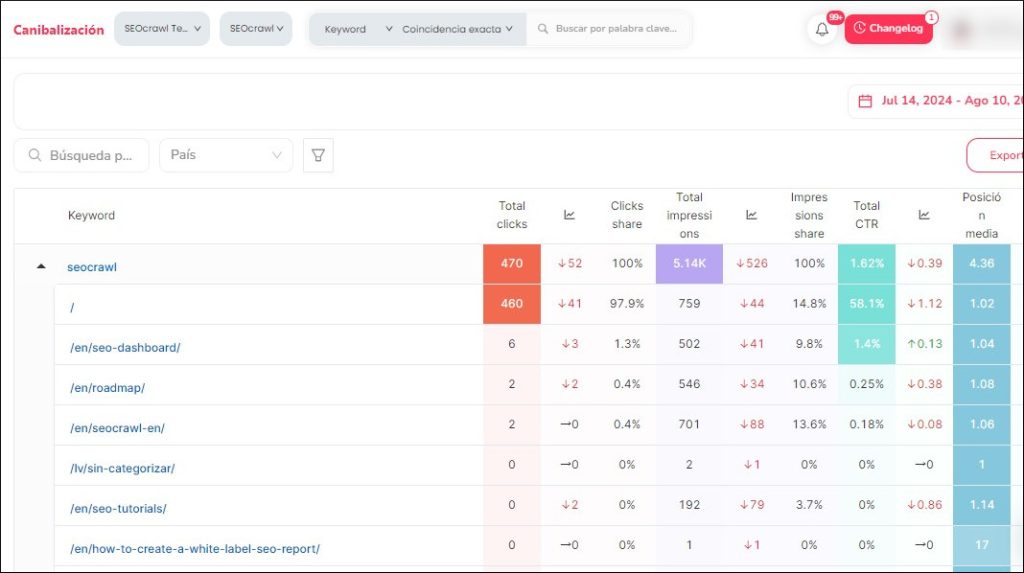Open the /en/seo-dashboard/ link
The width and height of the screenshot is (1024, 573).
pyautogui.click(x=125, y=348)
